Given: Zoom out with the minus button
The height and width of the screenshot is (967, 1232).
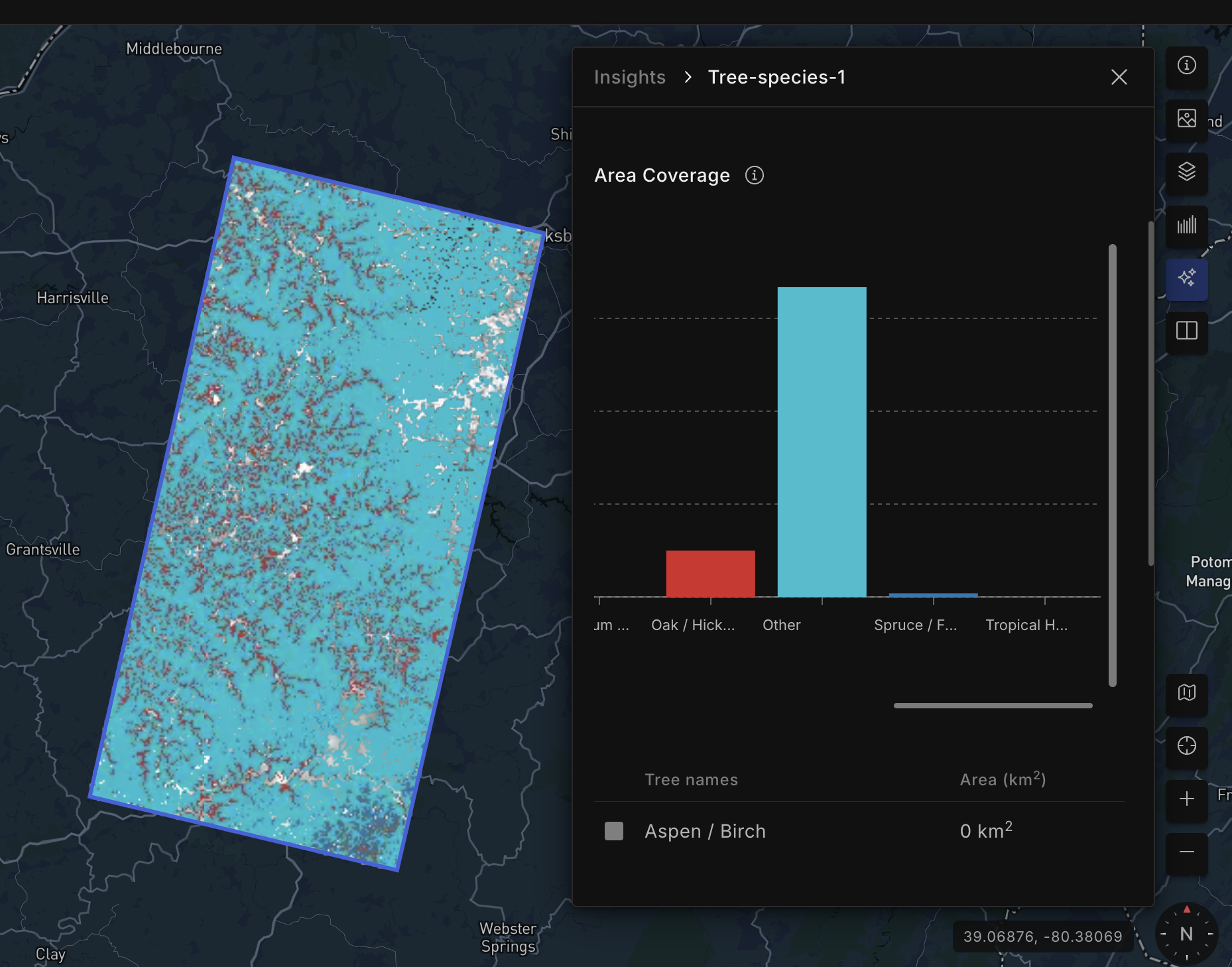Looking at the screenshot, I should (1186, 852).
